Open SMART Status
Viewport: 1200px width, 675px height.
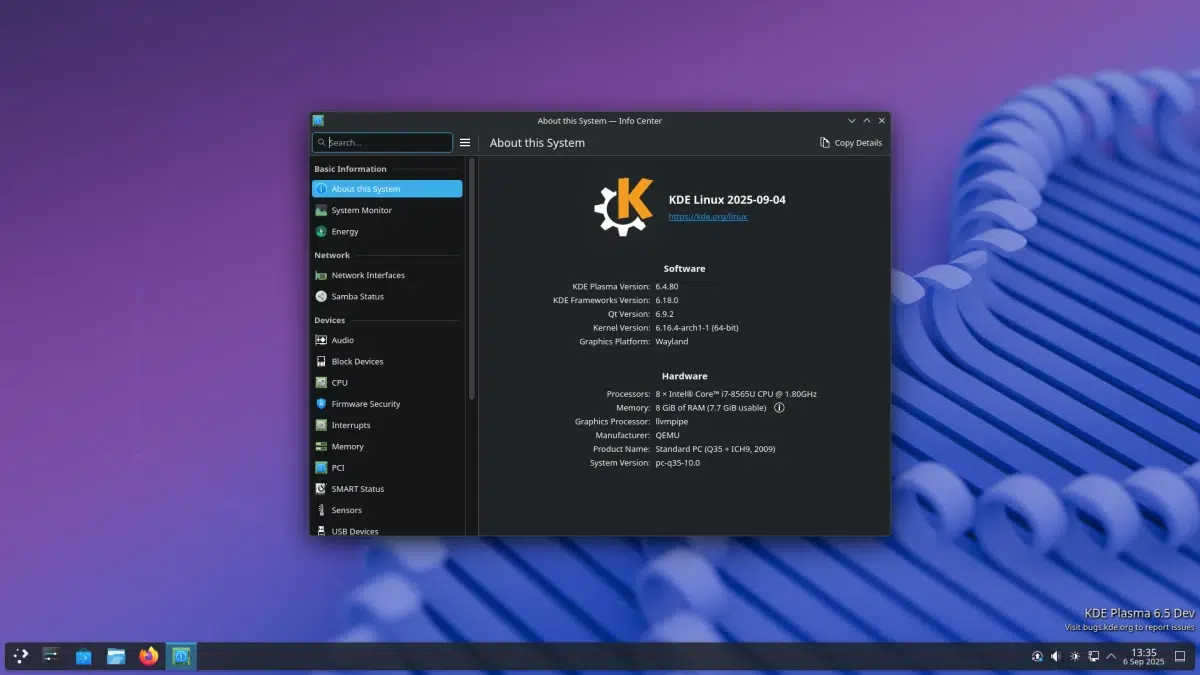[x=387, y=489]
